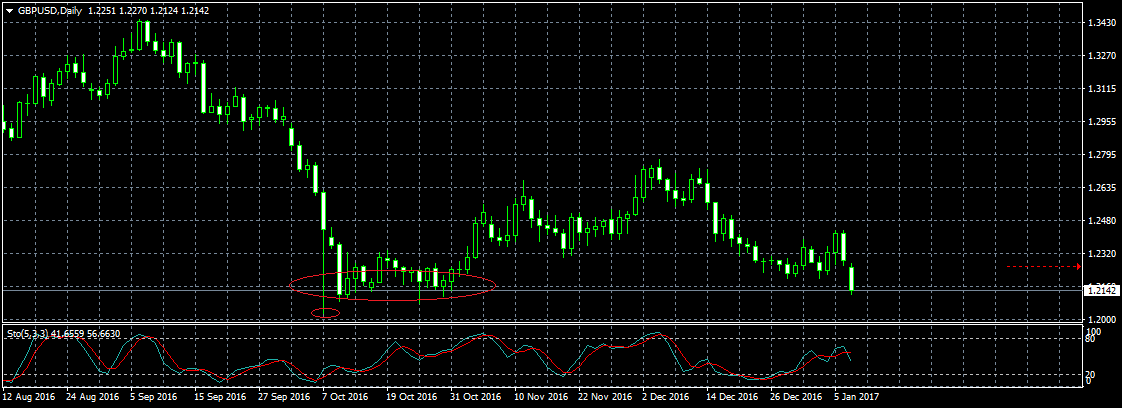
Task: Click the last candle on 5 Jan 2017
Action: click(852, 279)
